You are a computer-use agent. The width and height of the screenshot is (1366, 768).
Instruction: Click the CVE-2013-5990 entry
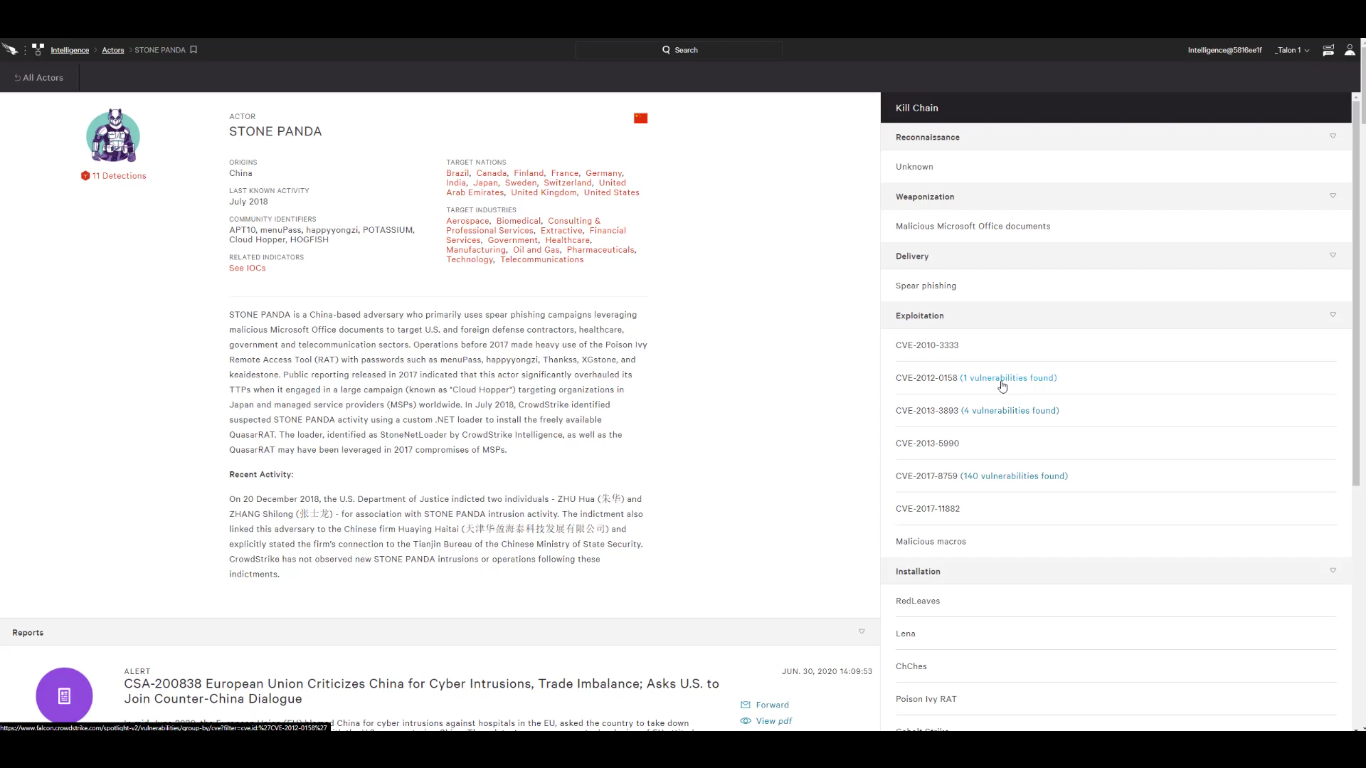click(x=927, y=443)
